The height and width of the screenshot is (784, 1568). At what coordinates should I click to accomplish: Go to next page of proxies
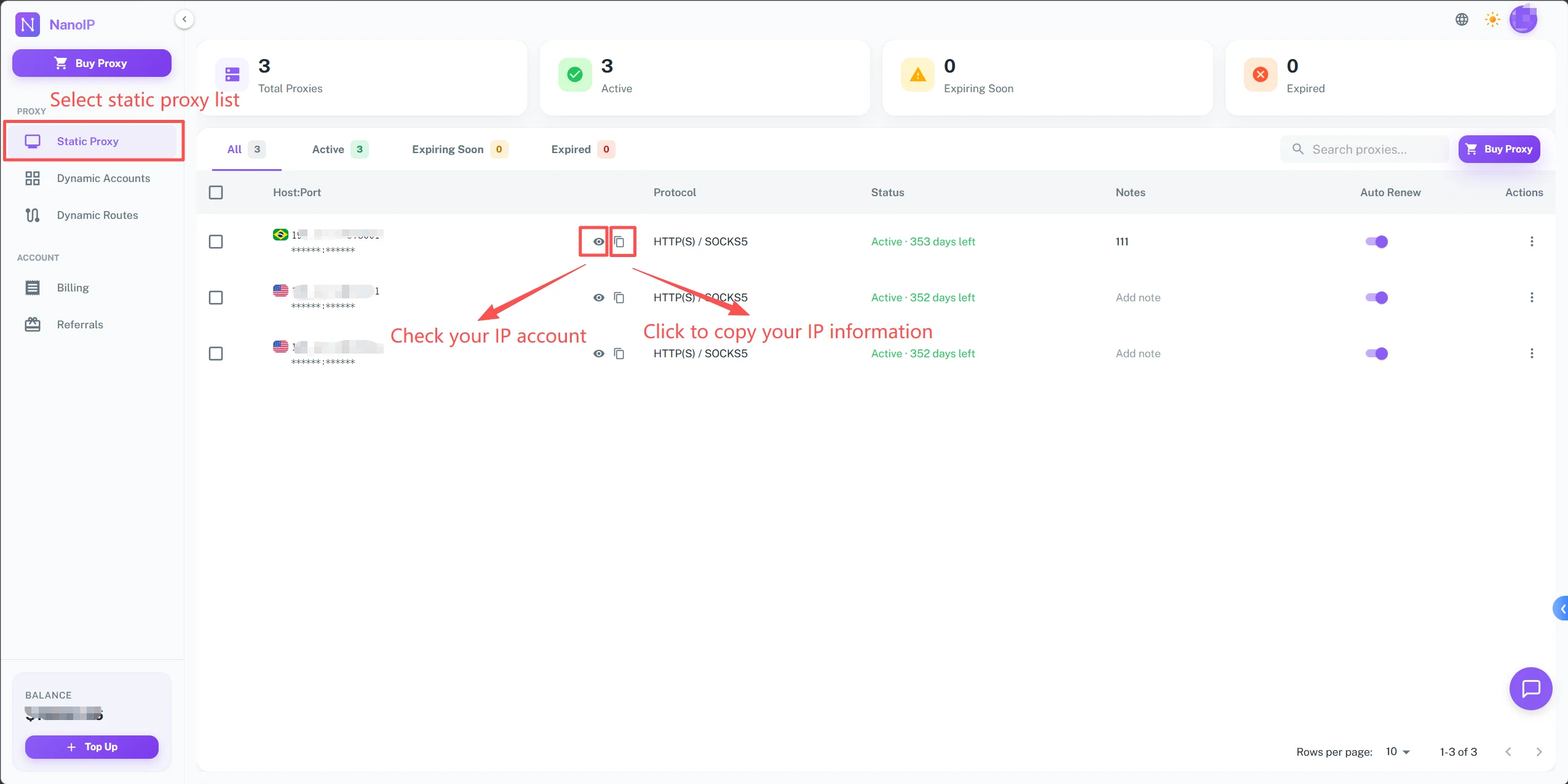[1539, 751]
